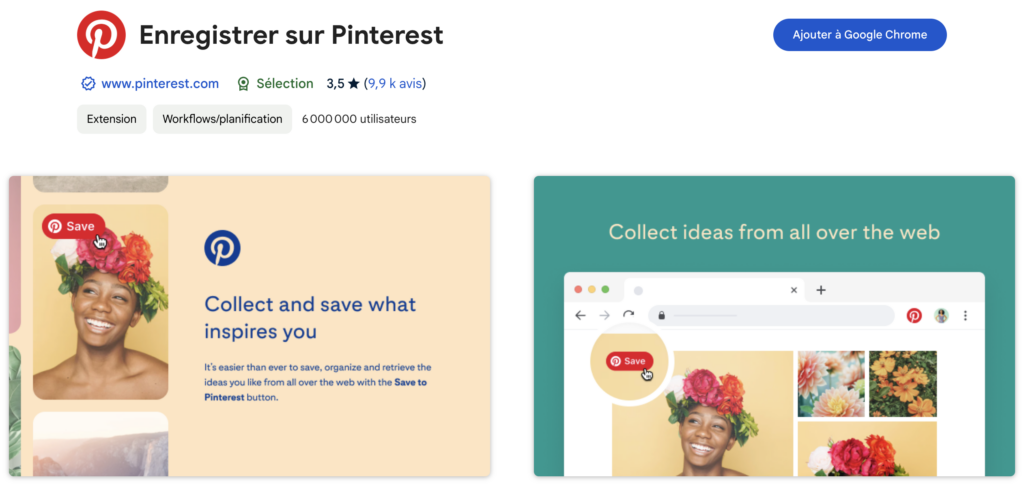This screenshot has width=1024, height=484.
Task: Click the Pinterest extension icon in mock toolbar
Action: [x=914, y=315]
